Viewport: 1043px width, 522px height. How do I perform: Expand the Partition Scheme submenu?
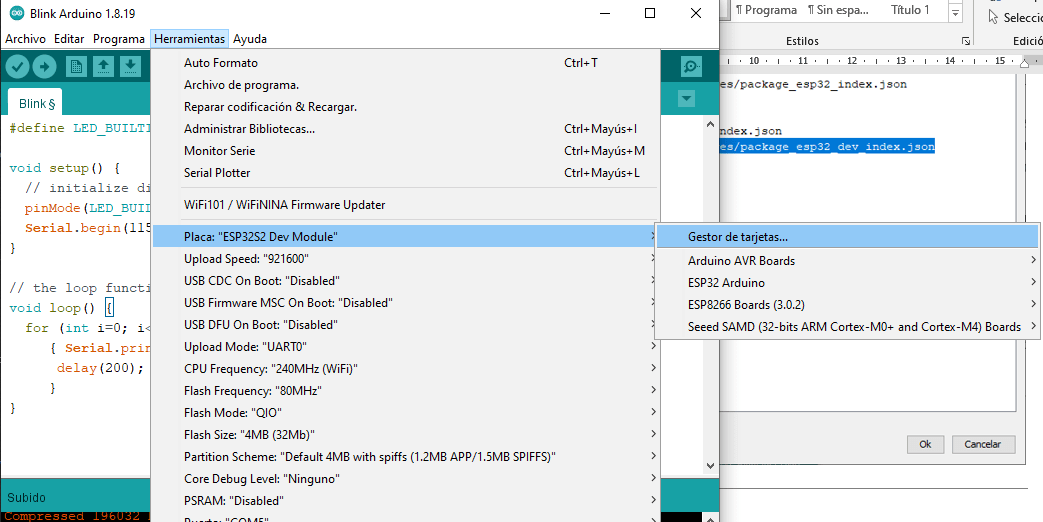[406, 457]
